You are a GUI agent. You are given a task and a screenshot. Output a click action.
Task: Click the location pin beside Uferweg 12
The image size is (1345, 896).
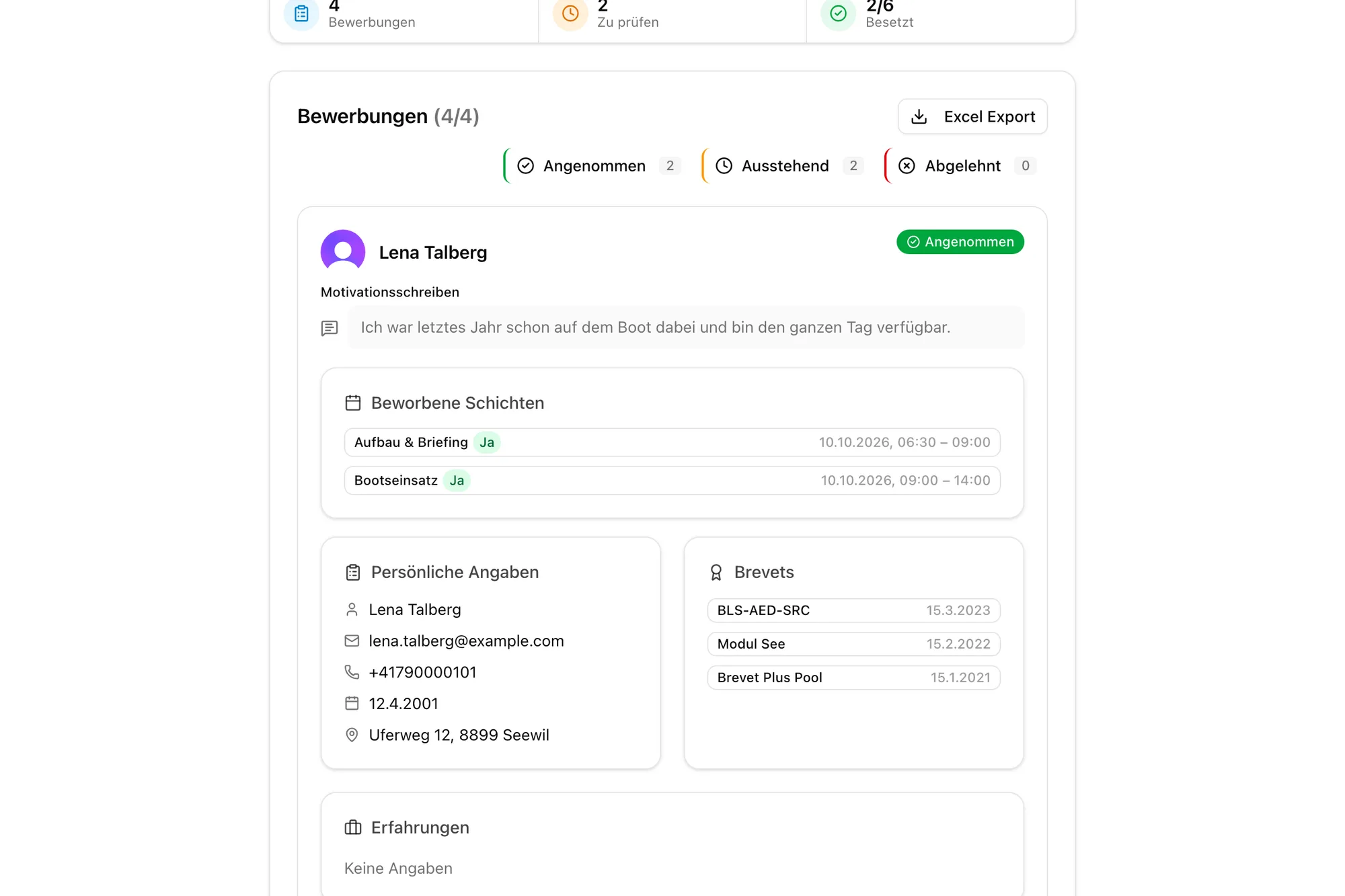tap(352, 735)
